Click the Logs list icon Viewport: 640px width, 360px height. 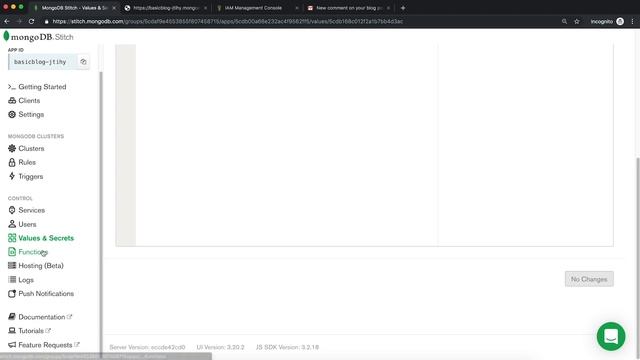tap(12, 280)
